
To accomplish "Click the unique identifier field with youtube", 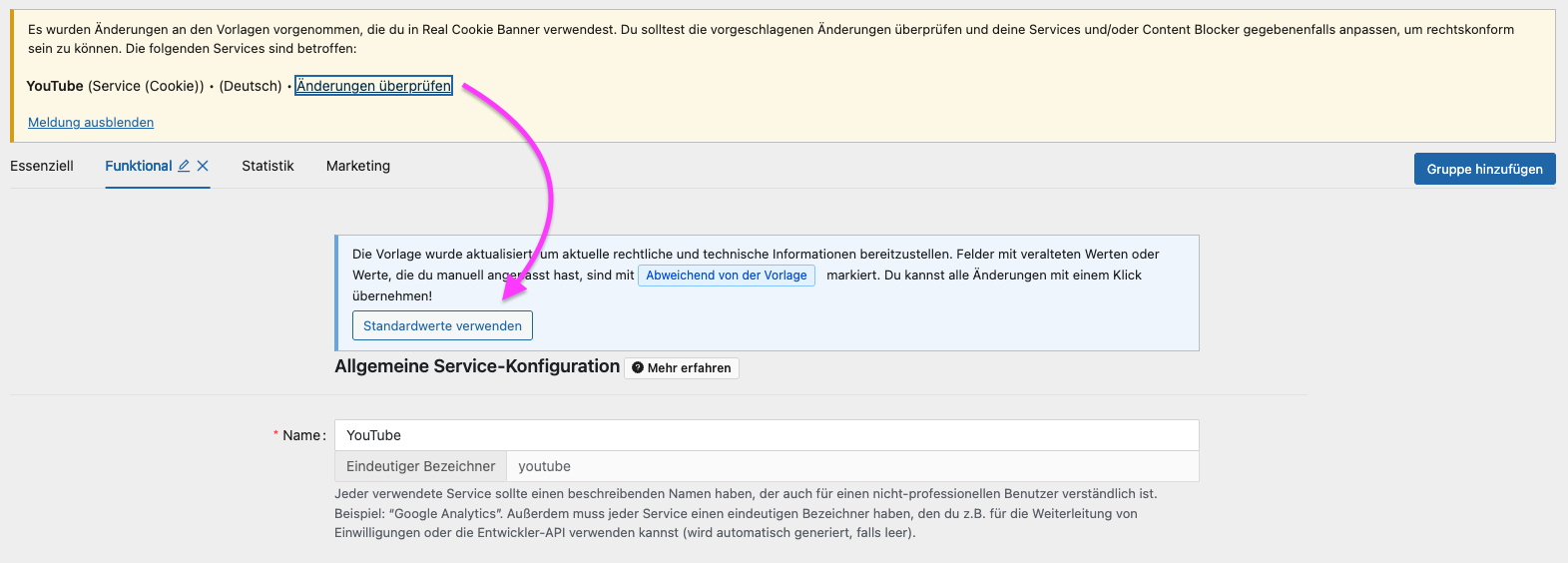I will point(851,466).
